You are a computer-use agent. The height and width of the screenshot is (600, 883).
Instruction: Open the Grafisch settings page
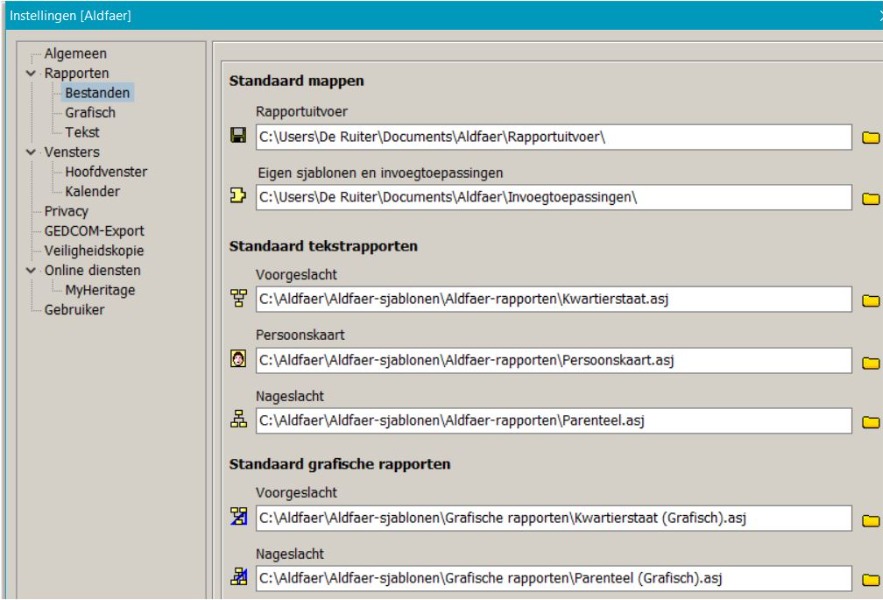click(x=90, y=113)
